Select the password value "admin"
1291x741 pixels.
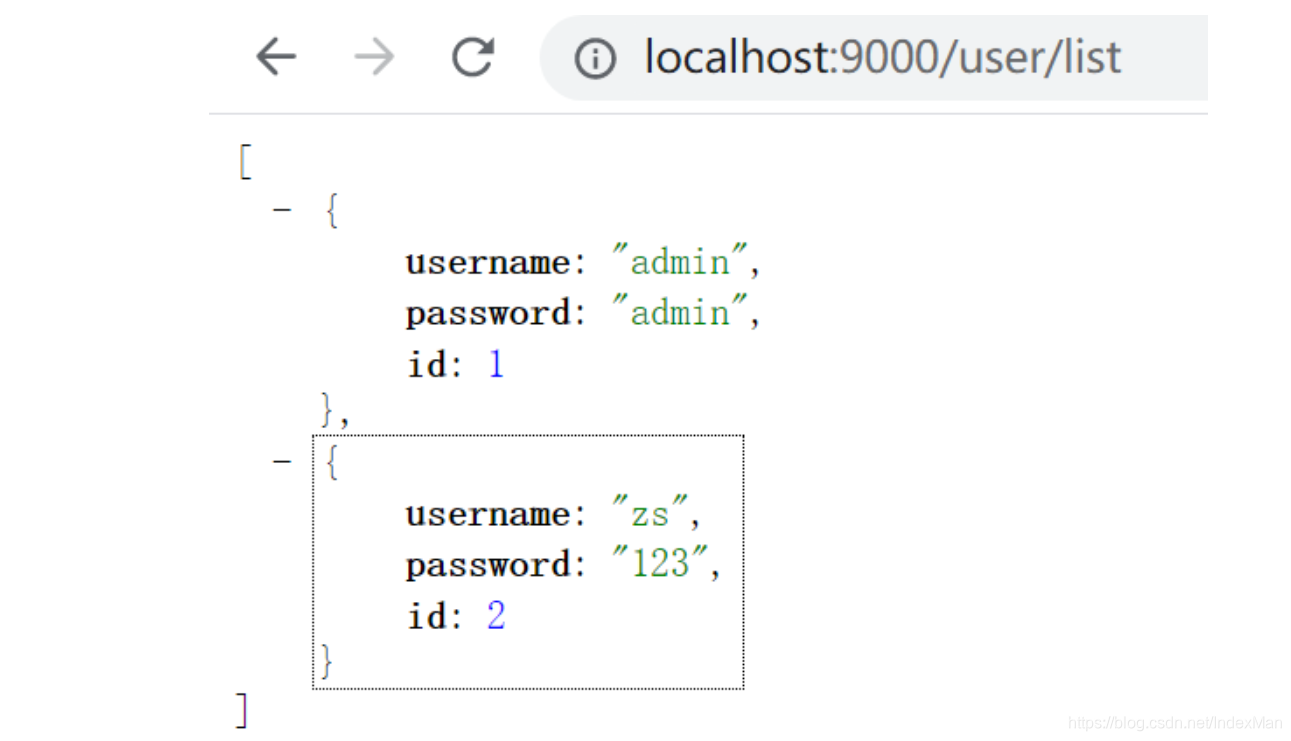680,313
